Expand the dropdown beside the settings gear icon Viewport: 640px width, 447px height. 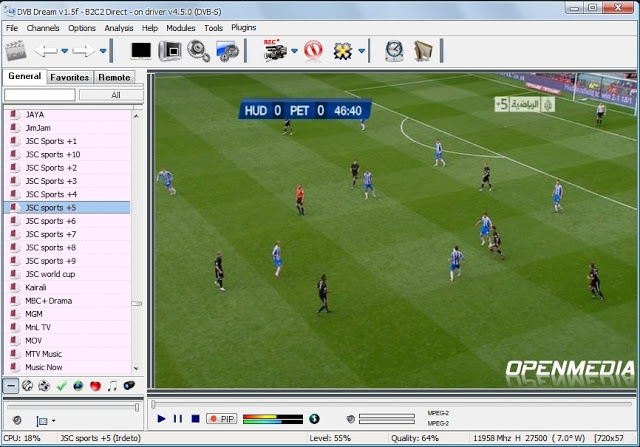(x=362, y=51)
